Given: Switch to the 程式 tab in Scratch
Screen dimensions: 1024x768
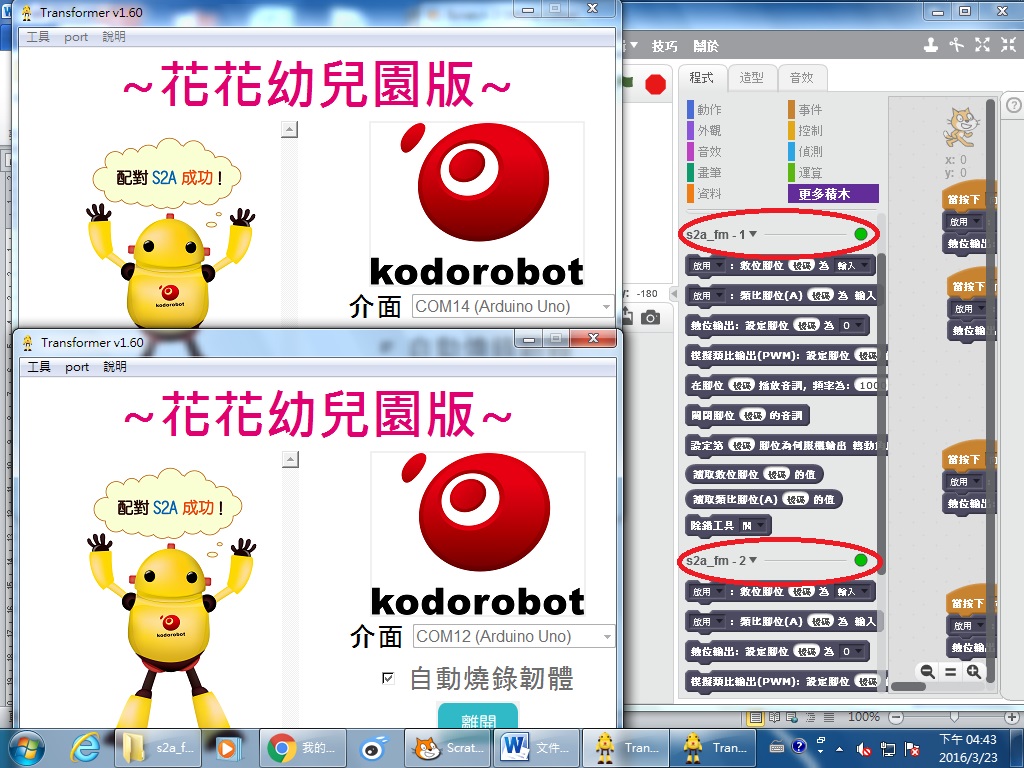Looking at the screenshot, I should pos(701,78).
